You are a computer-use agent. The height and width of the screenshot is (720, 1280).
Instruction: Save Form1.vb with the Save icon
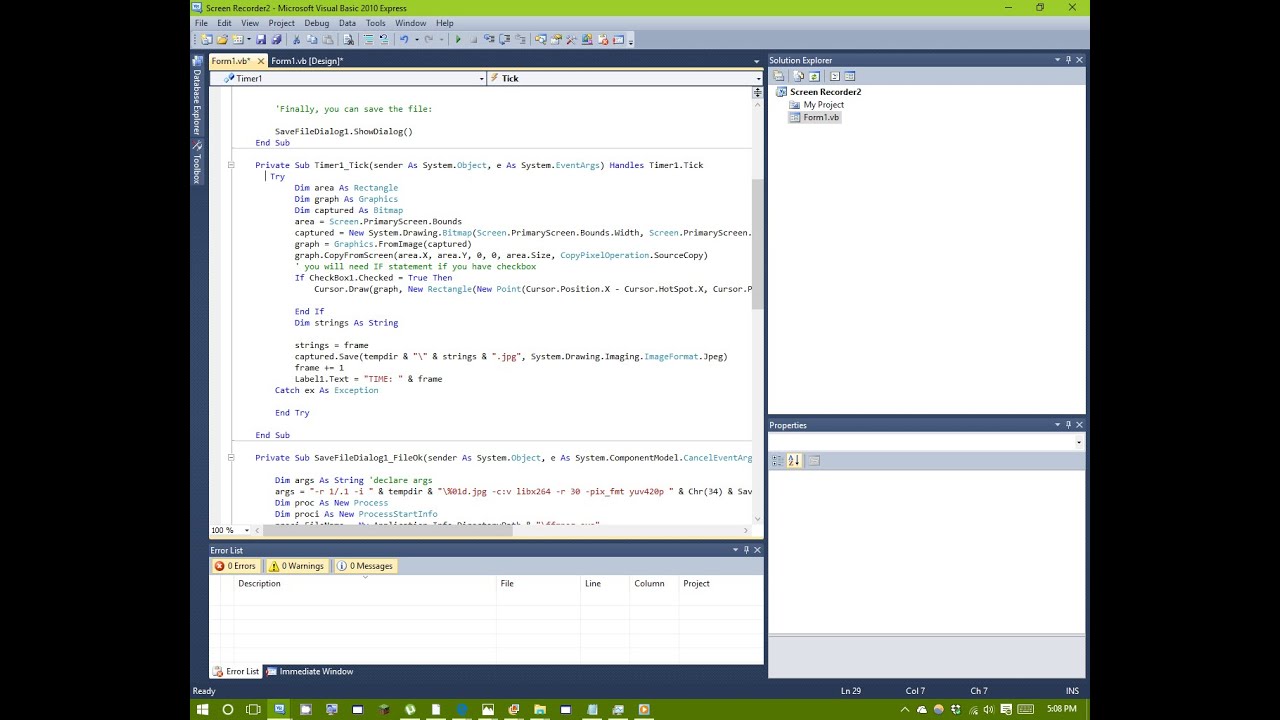[x=261, y=40]
